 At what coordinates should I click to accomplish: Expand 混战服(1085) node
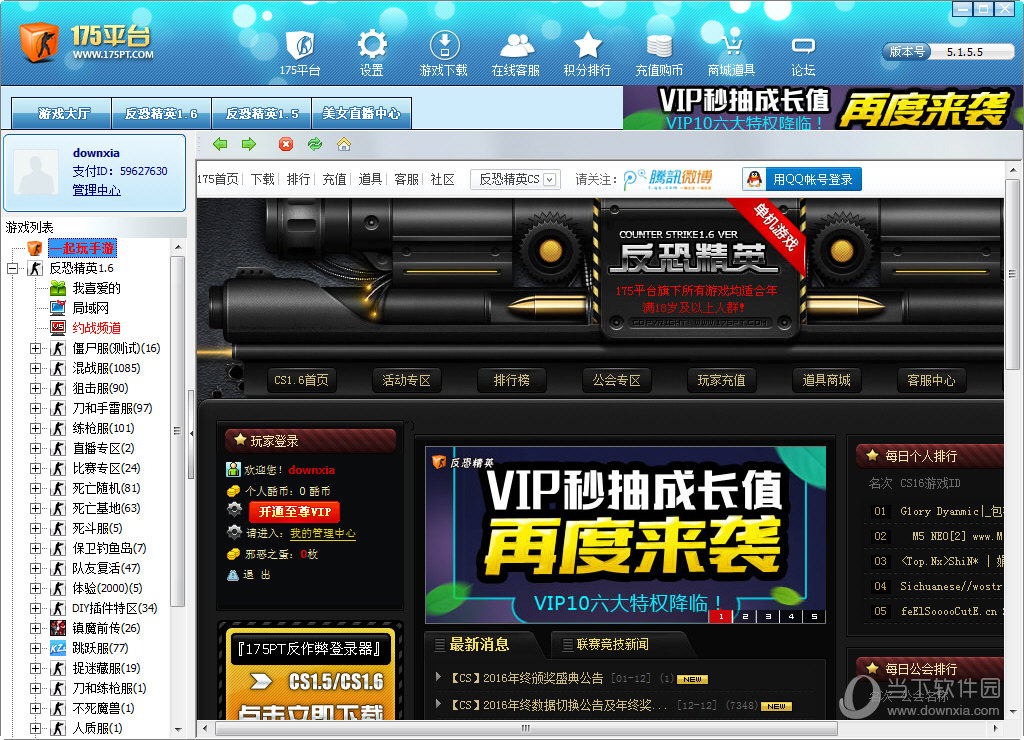35,368
